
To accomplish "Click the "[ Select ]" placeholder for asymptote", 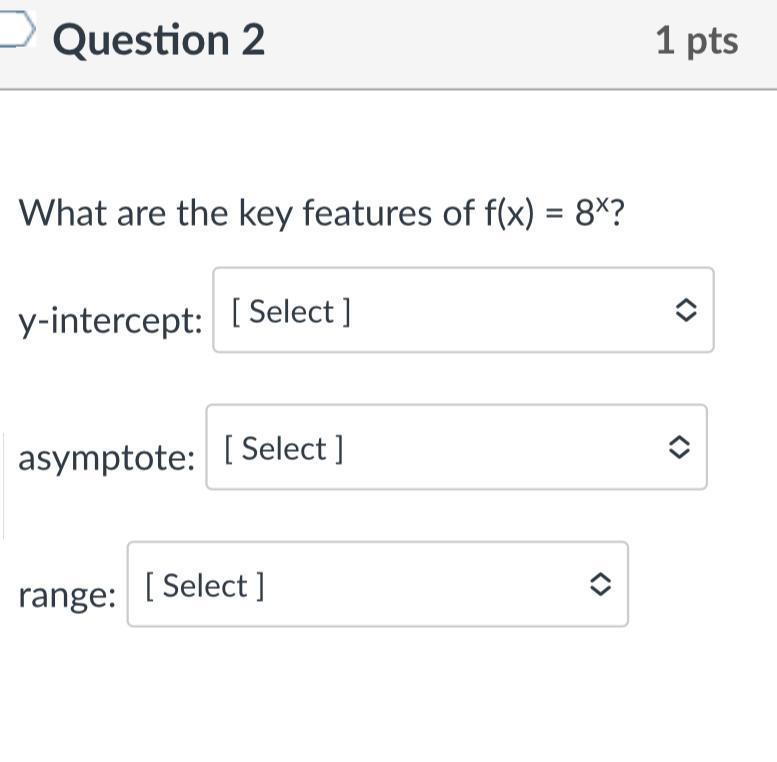I will (x=284, y=449).
